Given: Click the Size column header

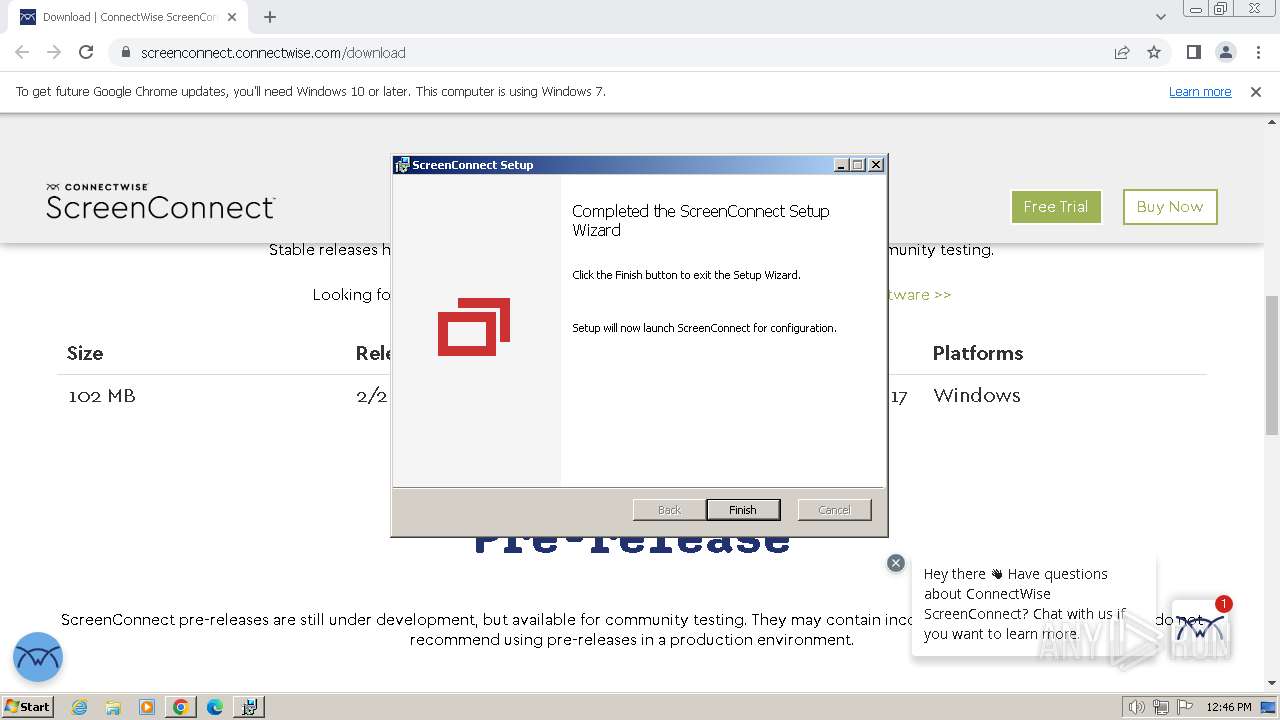Looking at the screenshot, I should 85,353.
